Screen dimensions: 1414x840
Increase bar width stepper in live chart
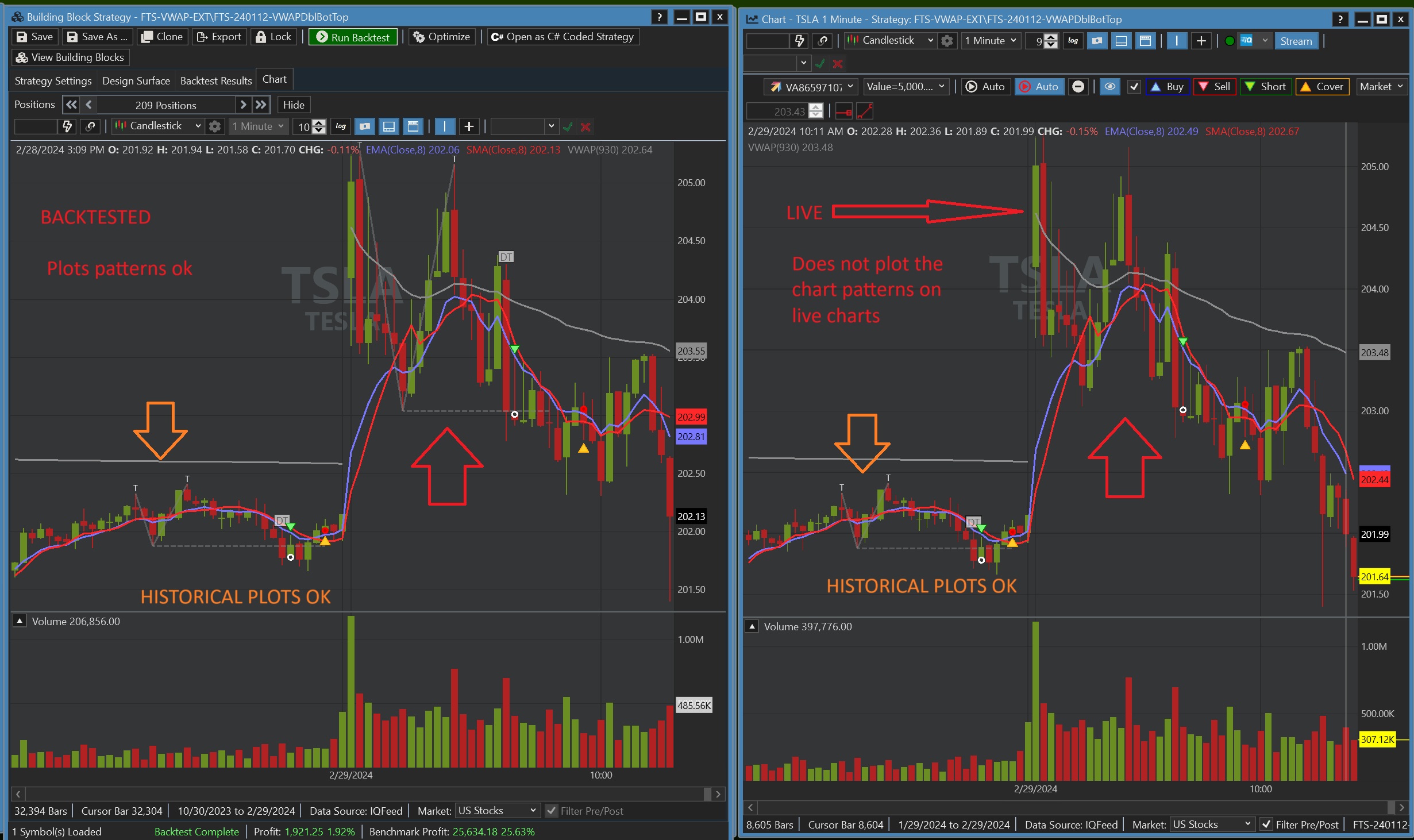pos(1051,37)
